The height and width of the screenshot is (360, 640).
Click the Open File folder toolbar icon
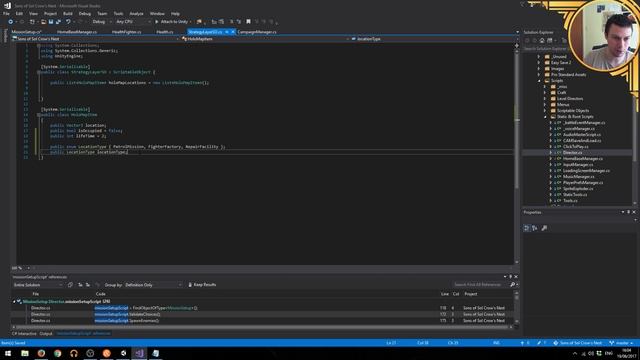[43, 22]
